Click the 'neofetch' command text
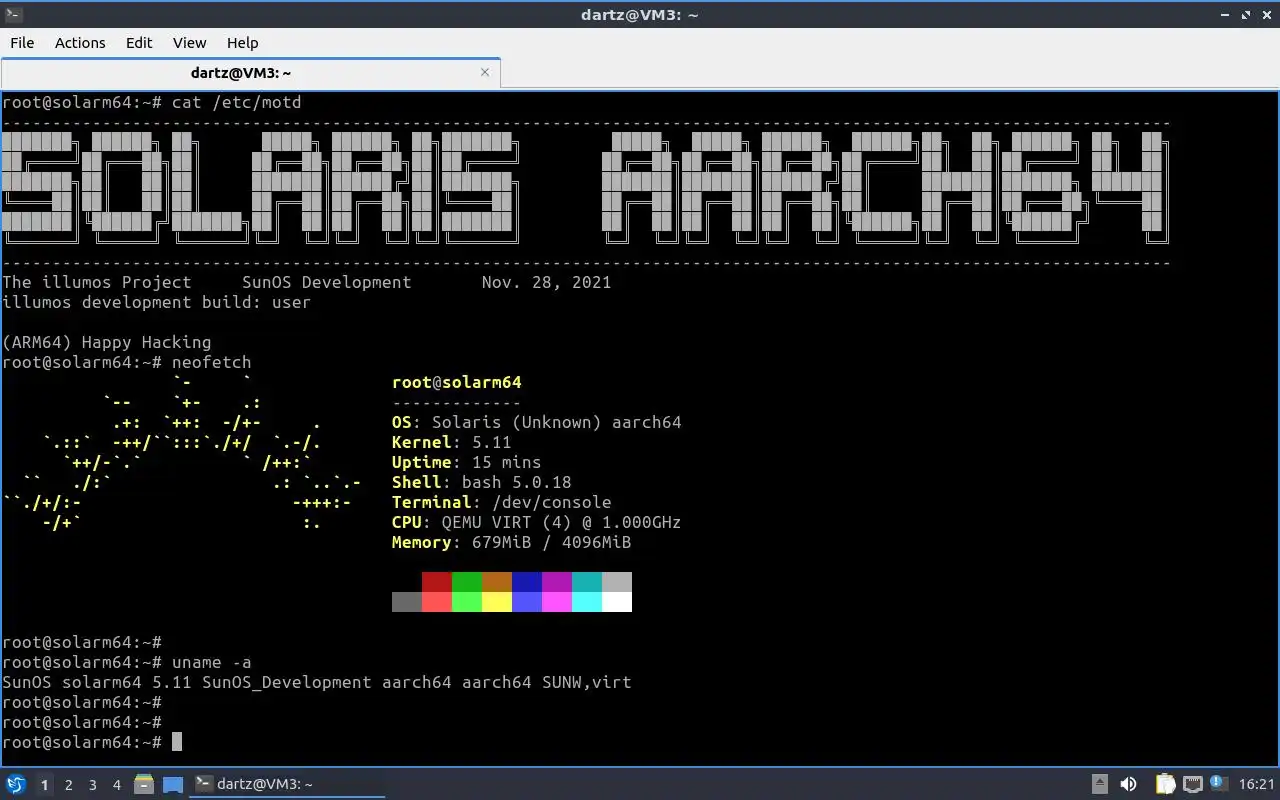The image size is (1280, 800). coord(211,362)
